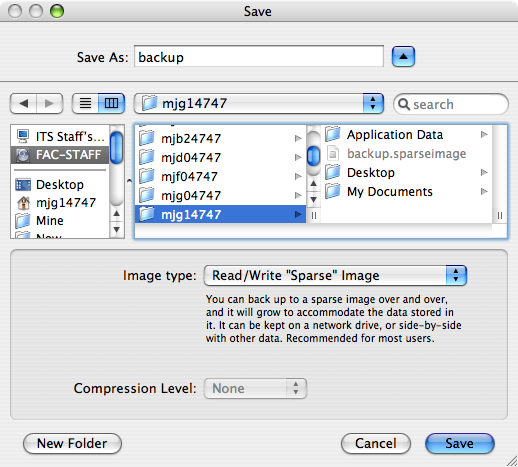The width and height of the screenshot is (518, 467).
Task: Expand mjb24747 with its disclosure arrow
Action: (298, 138)
